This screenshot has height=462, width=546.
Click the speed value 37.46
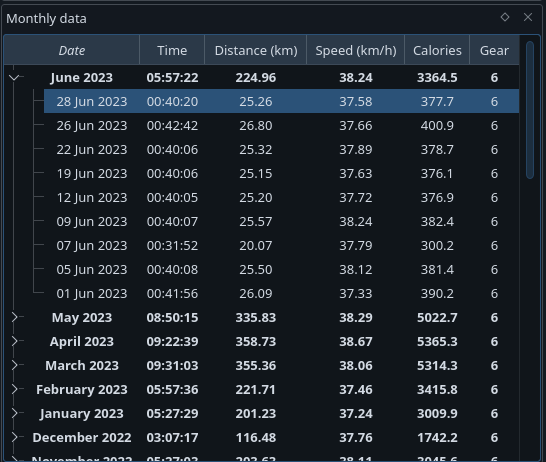pos(356,390)
